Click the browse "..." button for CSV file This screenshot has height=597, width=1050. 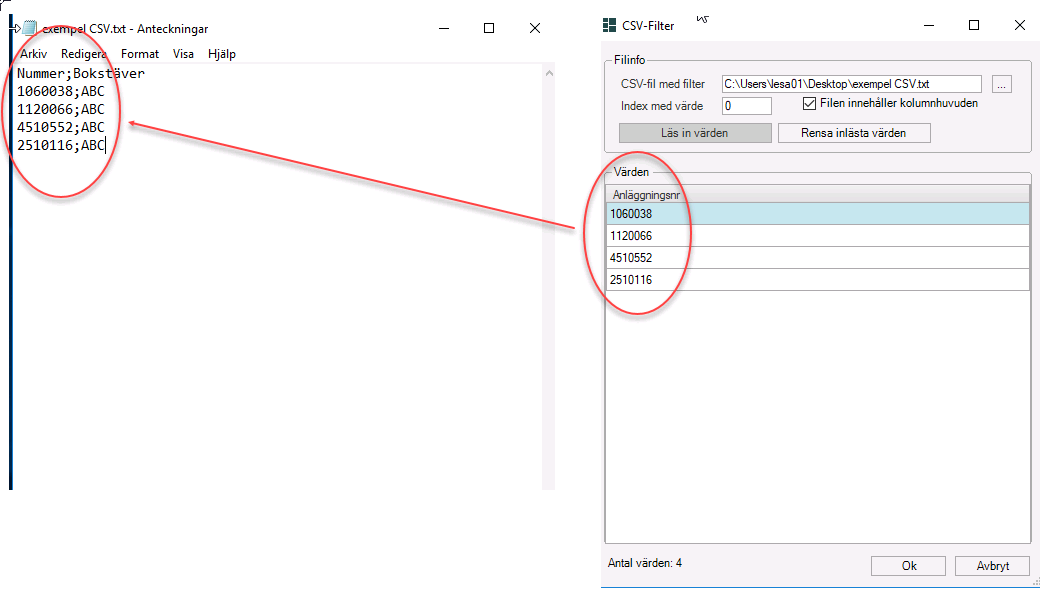click(1003, 84)
